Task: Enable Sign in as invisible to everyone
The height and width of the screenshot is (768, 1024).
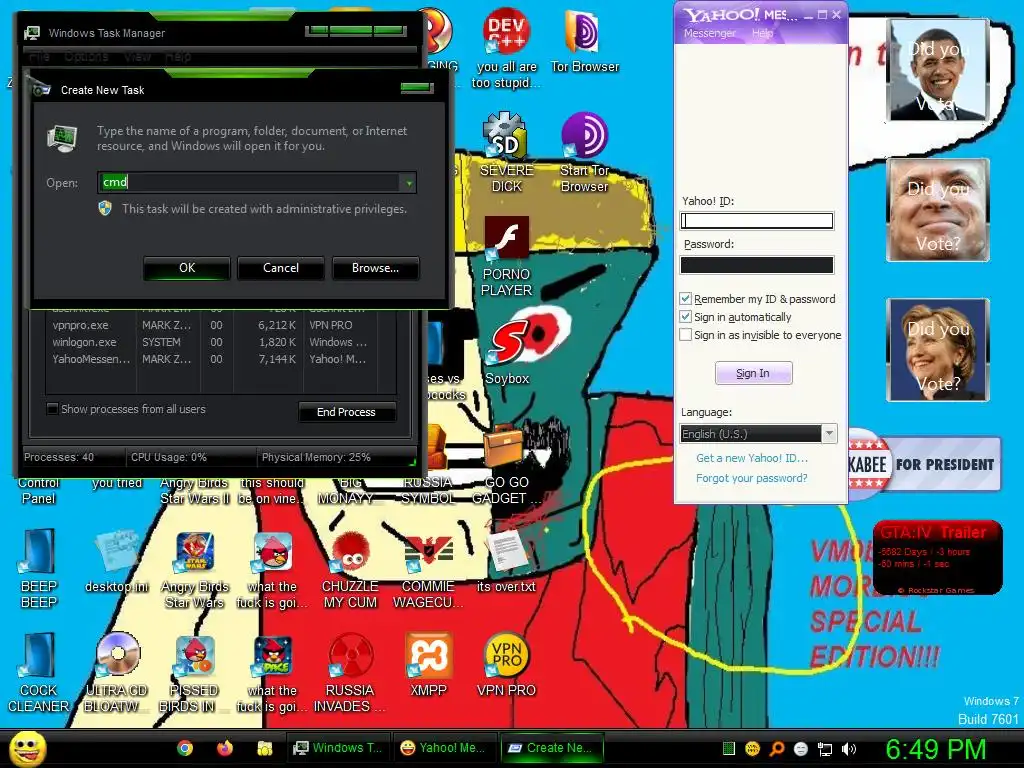Action: click(x=686, y=335)
